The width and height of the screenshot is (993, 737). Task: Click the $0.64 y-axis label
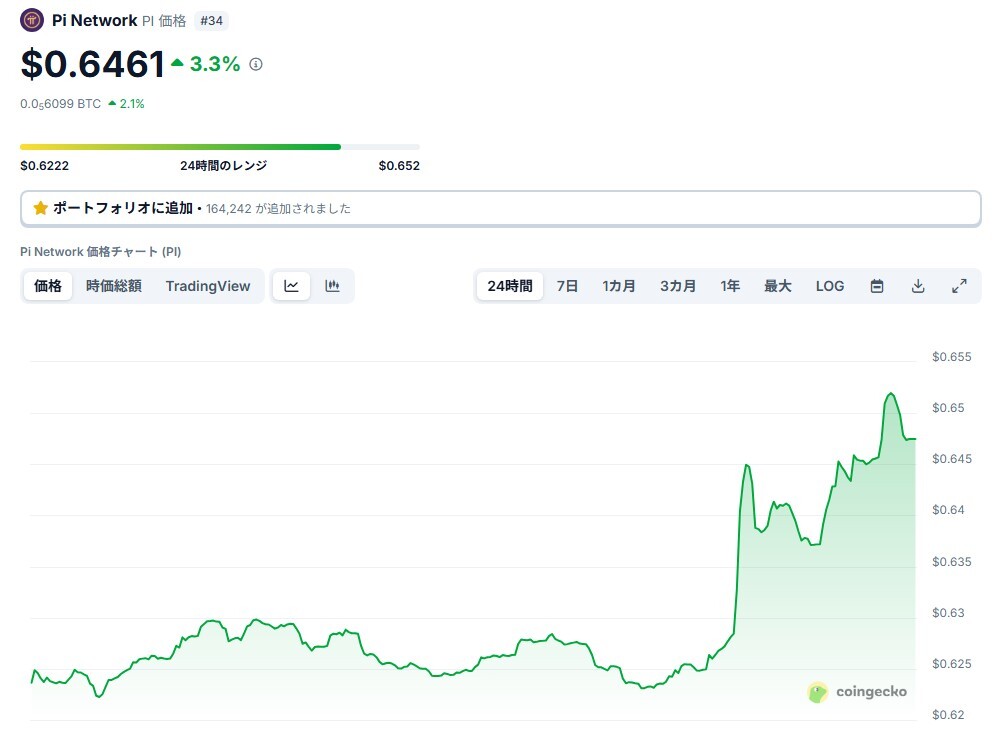[948, 510]
